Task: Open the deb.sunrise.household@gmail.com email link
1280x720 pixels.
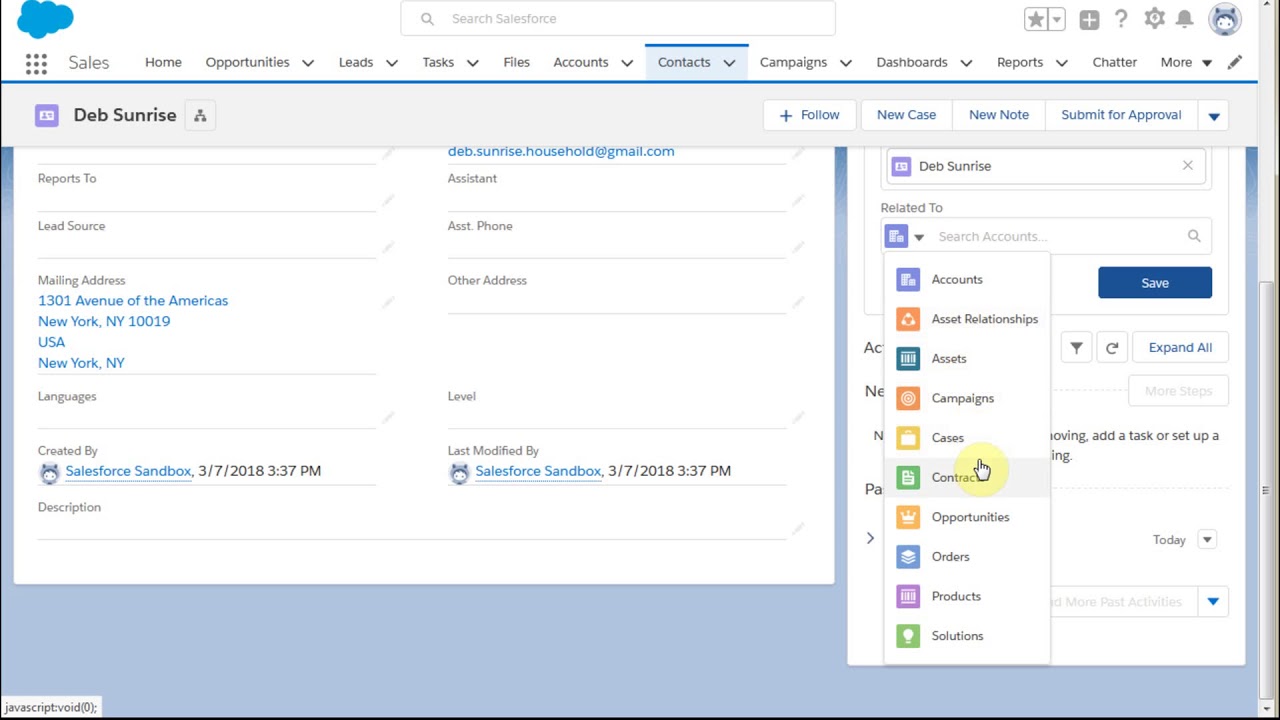Action: (561, 151)
